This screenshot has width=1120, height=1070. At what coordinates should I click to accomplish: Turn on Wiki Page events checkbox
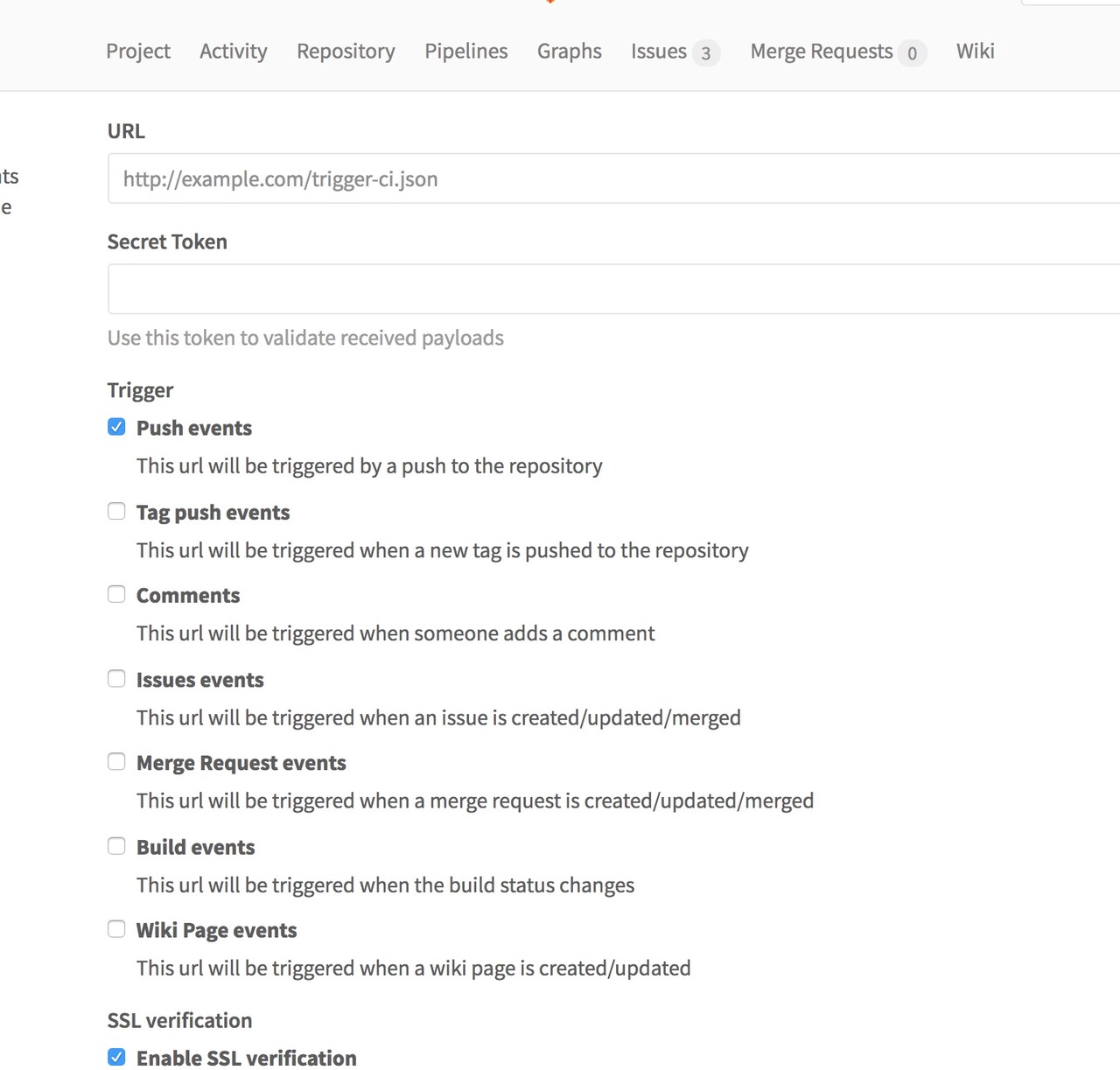(116, 928)
